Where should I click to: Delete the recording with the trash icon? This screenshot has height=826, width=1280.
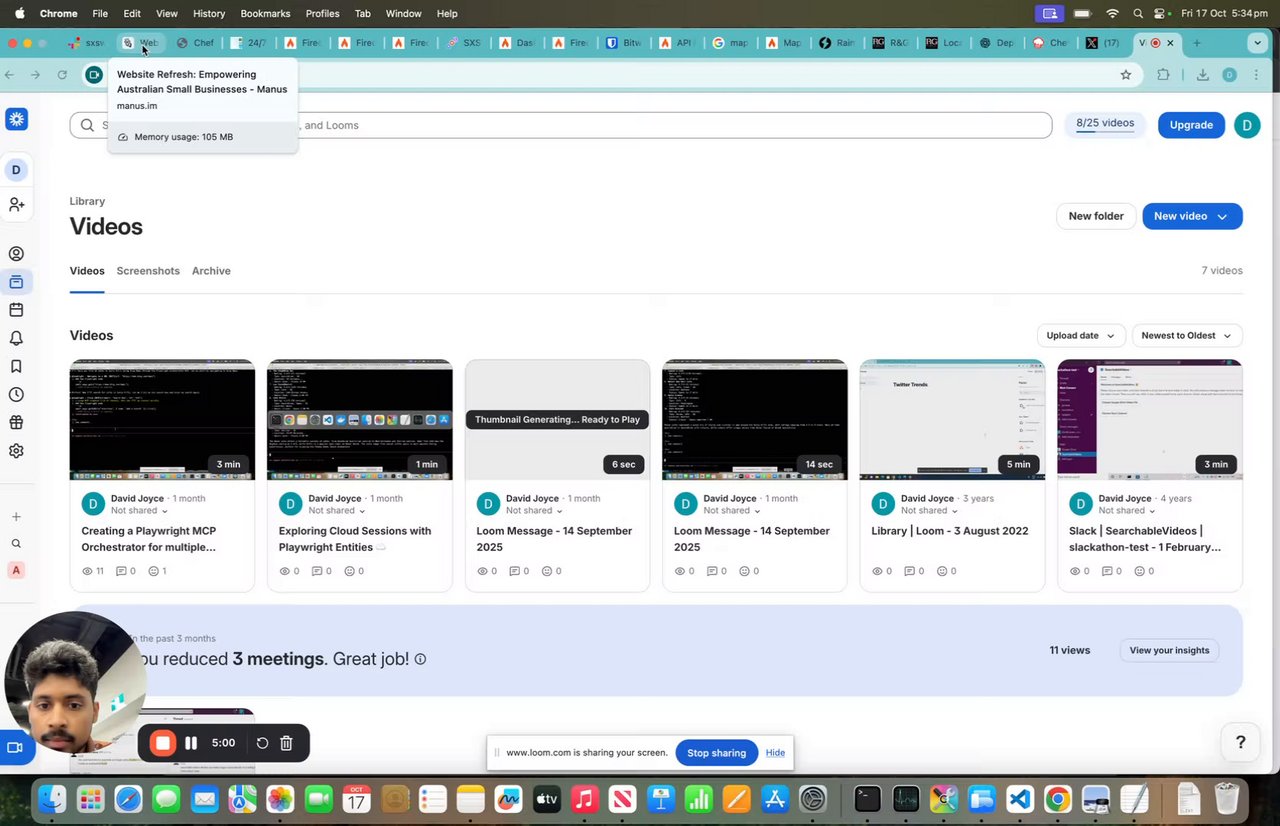[286, 743]
